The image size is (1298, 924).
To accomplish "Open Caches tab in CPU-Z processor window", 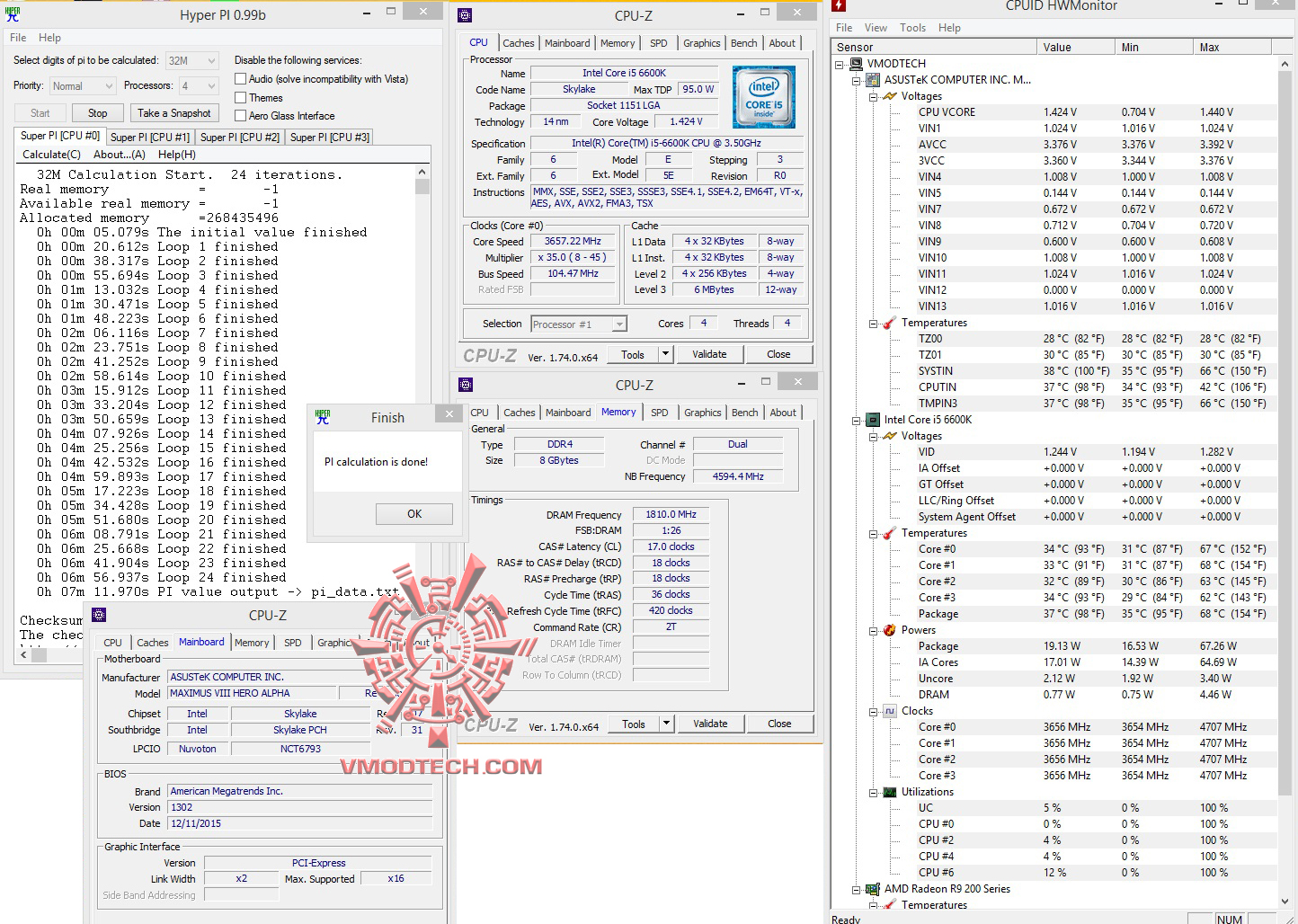I will [519, 43].
